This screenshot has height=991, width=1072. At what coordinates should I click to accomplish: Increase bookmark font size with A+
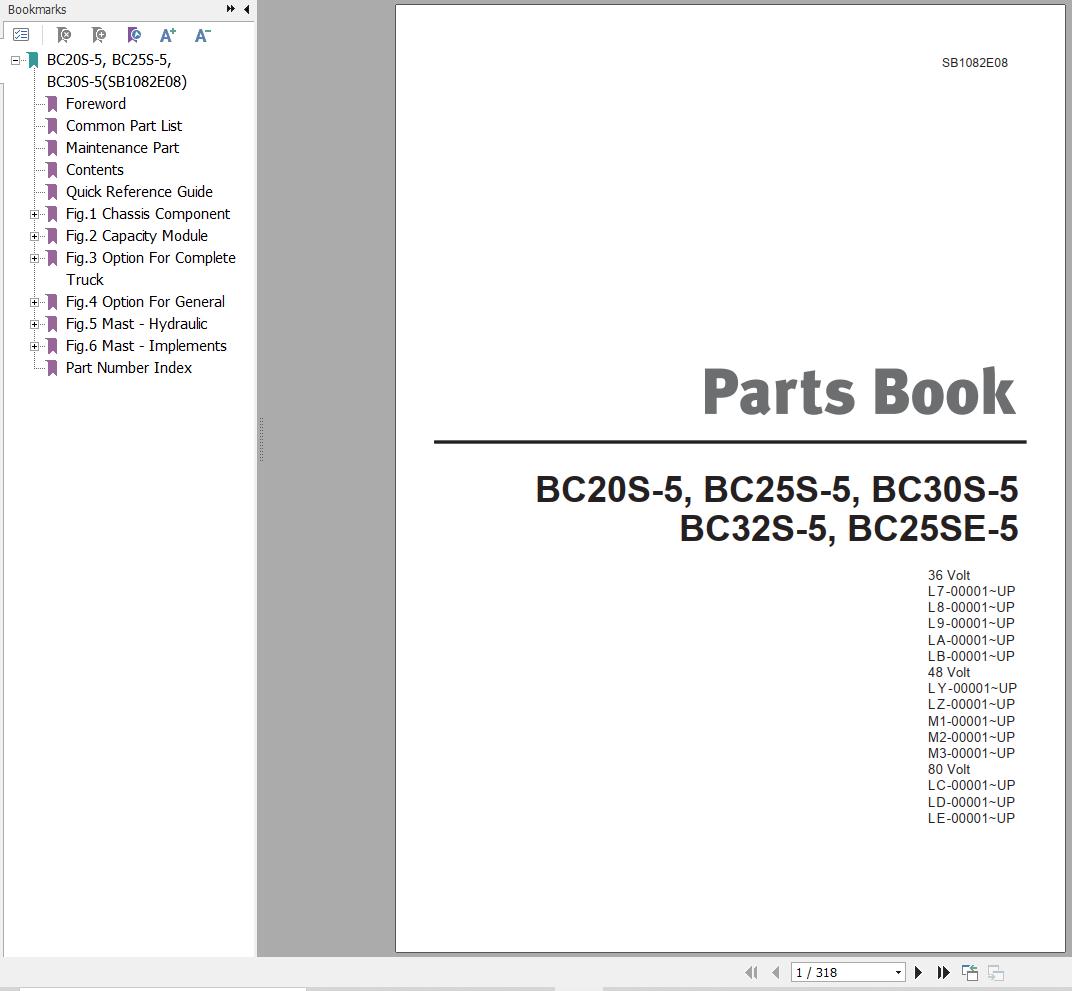tap(168, 35)
